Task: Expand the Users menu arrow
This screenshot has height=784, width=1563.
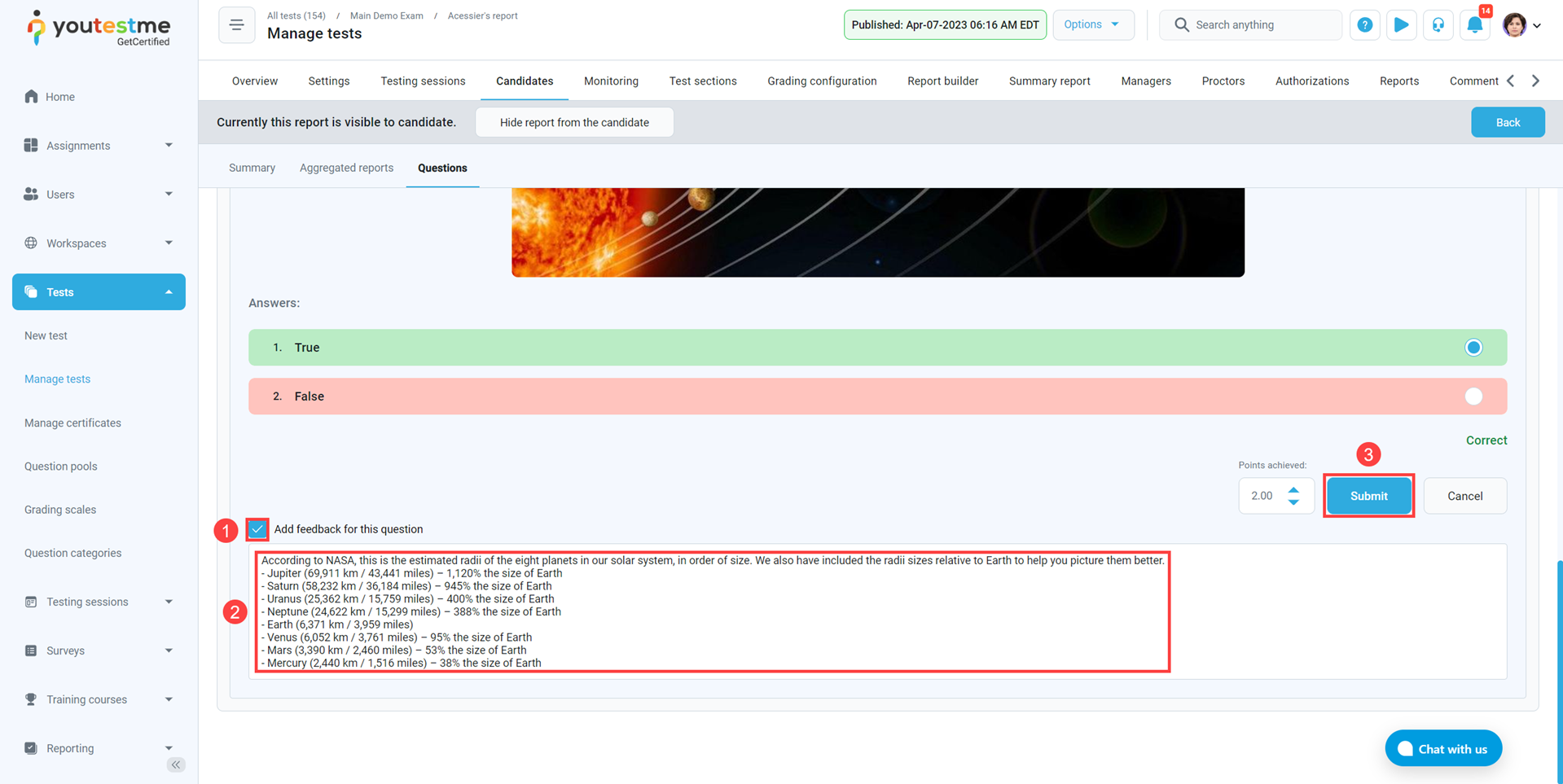Action: click(169, 194)
